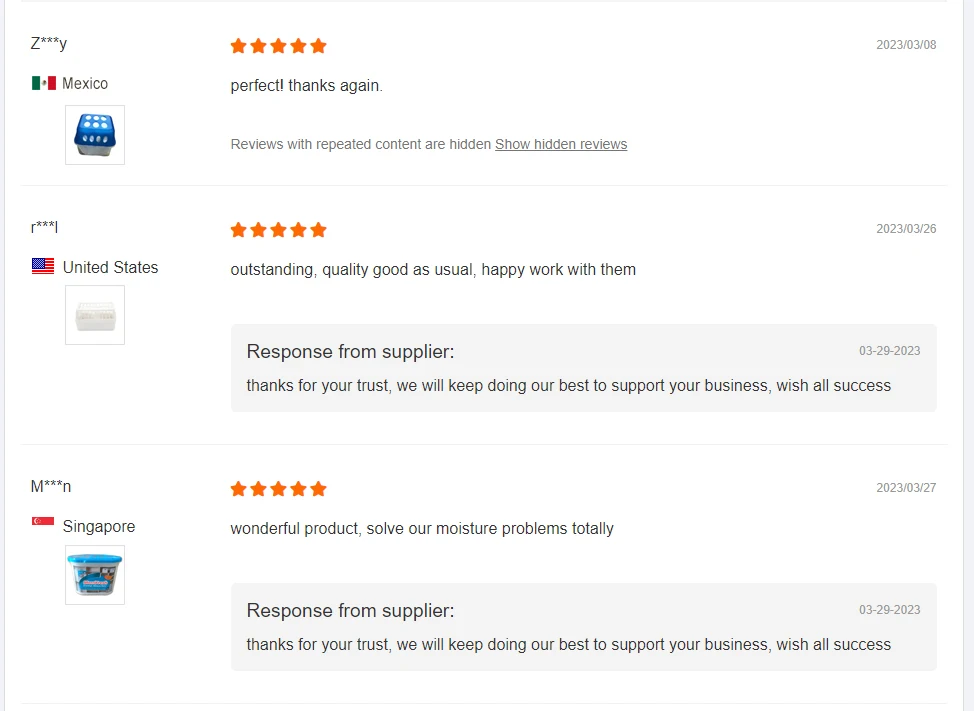Click r***l's five-star rating
Viewport: 974px width, 711px height.
pyautogui.click(x=278, y=230)
